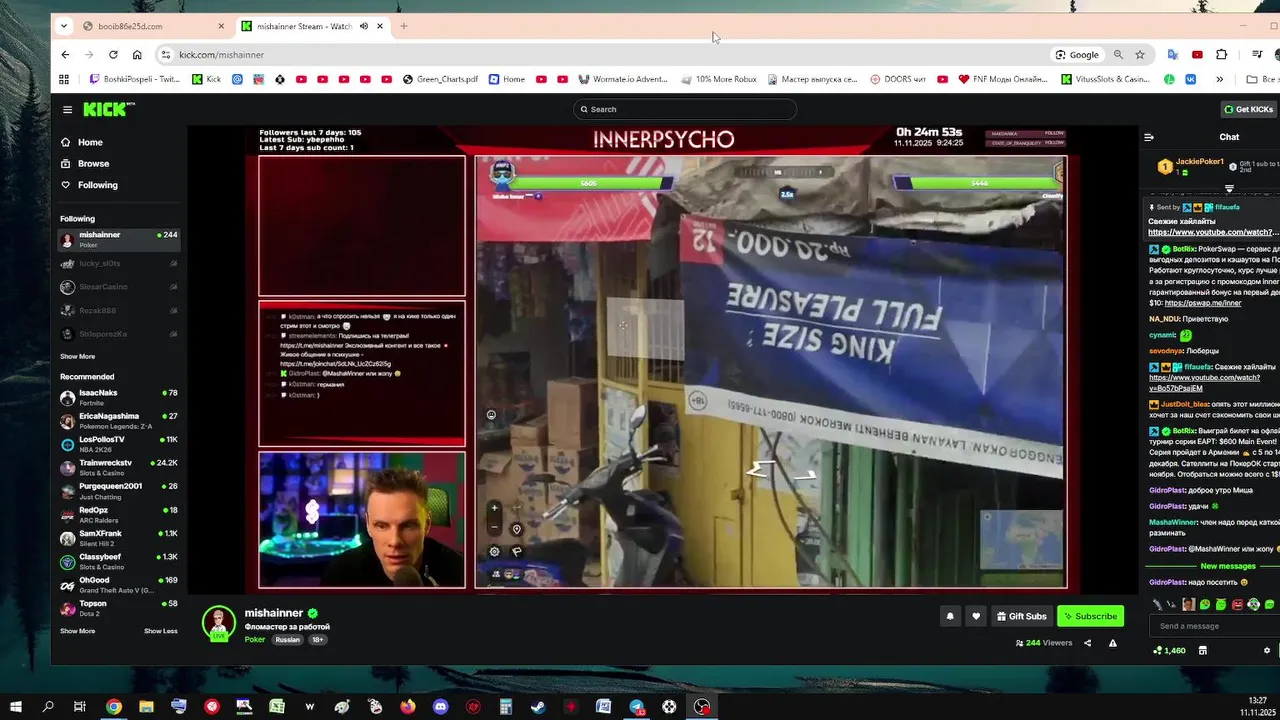Open the Chrome extensions puzzle icon
Screen dimensions: 1280x720
[1221, 55]
